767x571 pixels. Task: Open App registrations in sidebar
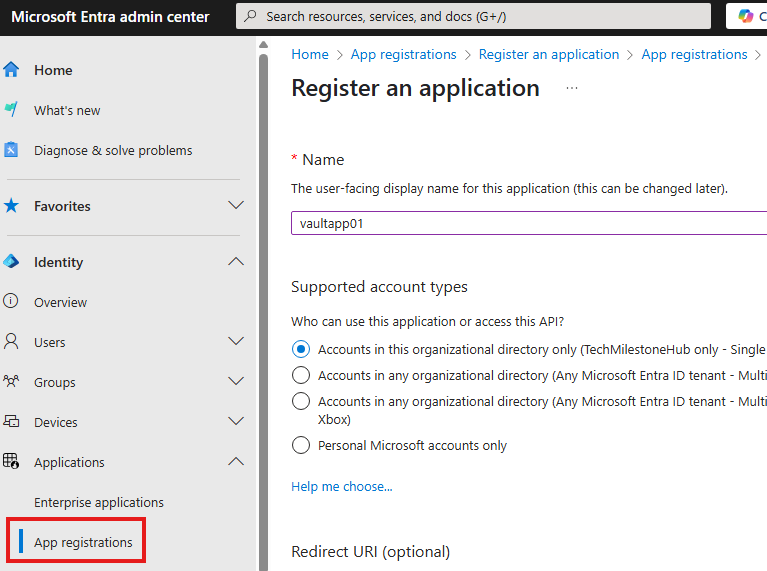click(83, 542)
